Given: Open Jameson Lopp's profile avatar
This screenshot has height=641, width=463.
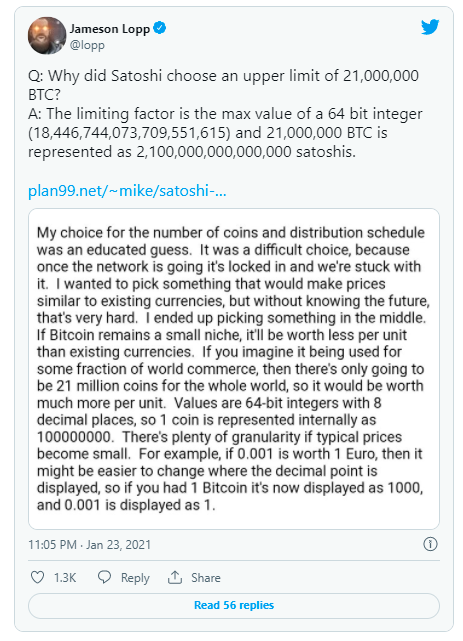Looking at the screenshot, I should pyautogui.click(x=47, y=36).
